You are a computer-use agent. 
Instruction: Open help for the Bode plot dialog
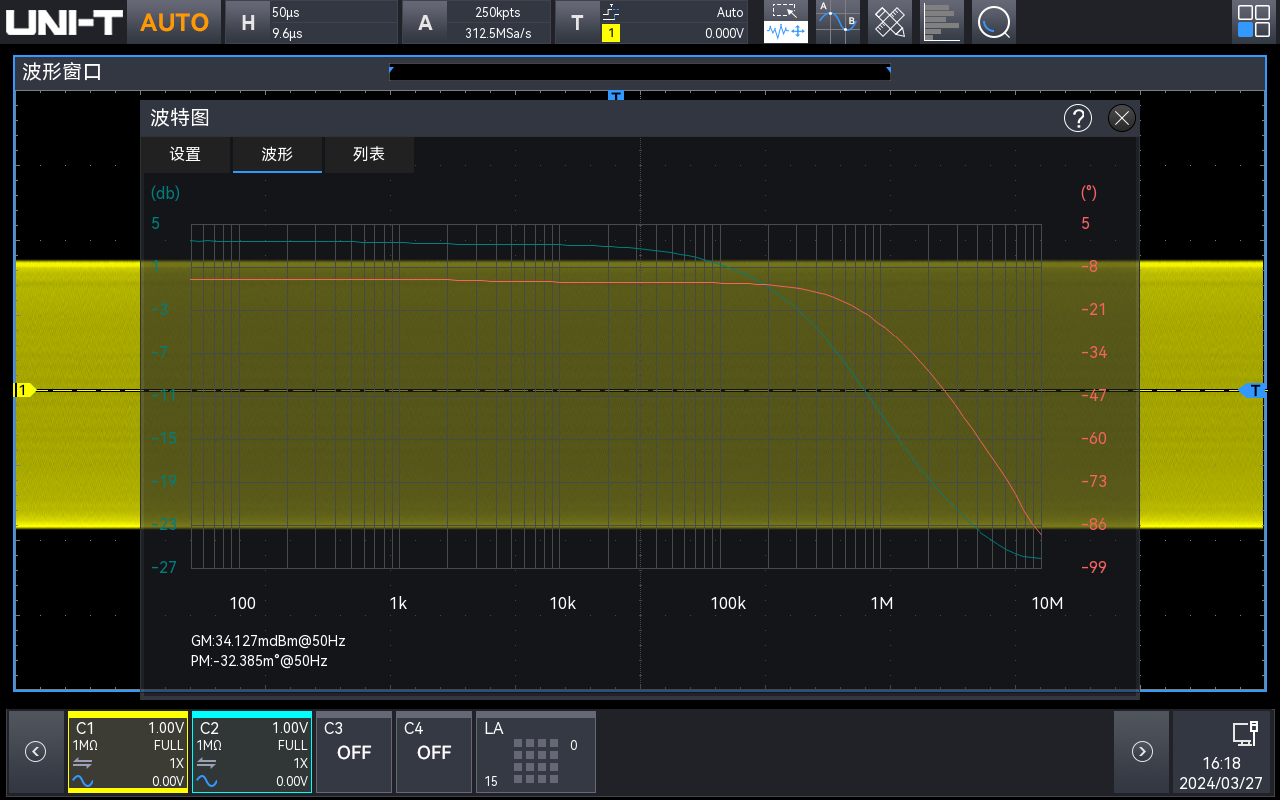click(x=1077, y=118)
